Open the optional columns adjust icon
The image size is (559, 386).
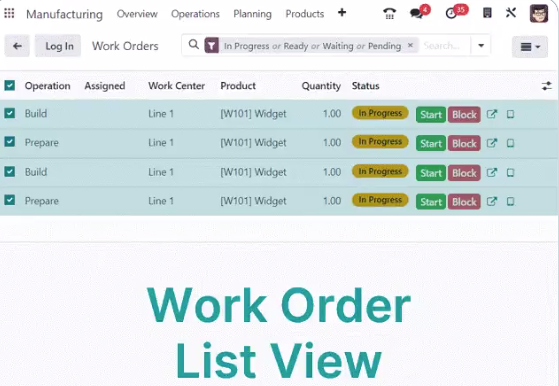pos(547,86)
